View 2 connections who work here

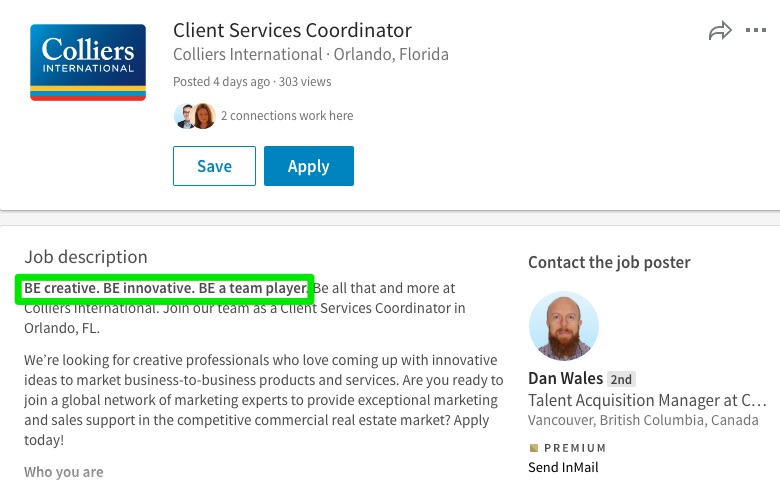pos(287,116)
